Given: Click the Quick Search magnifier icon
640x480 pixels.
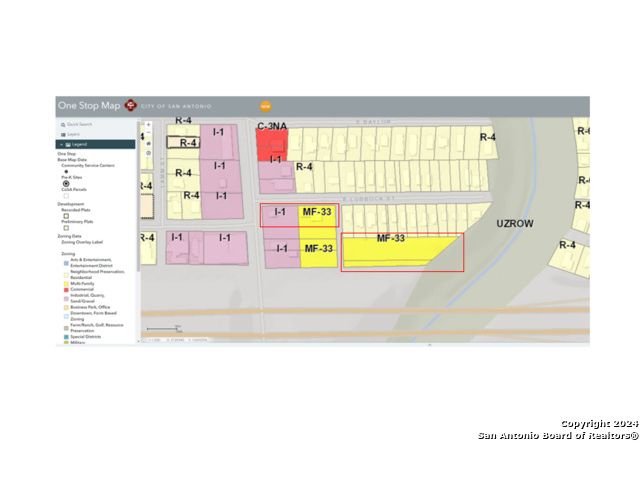Looking at the screenshot, I should point(63,124).
